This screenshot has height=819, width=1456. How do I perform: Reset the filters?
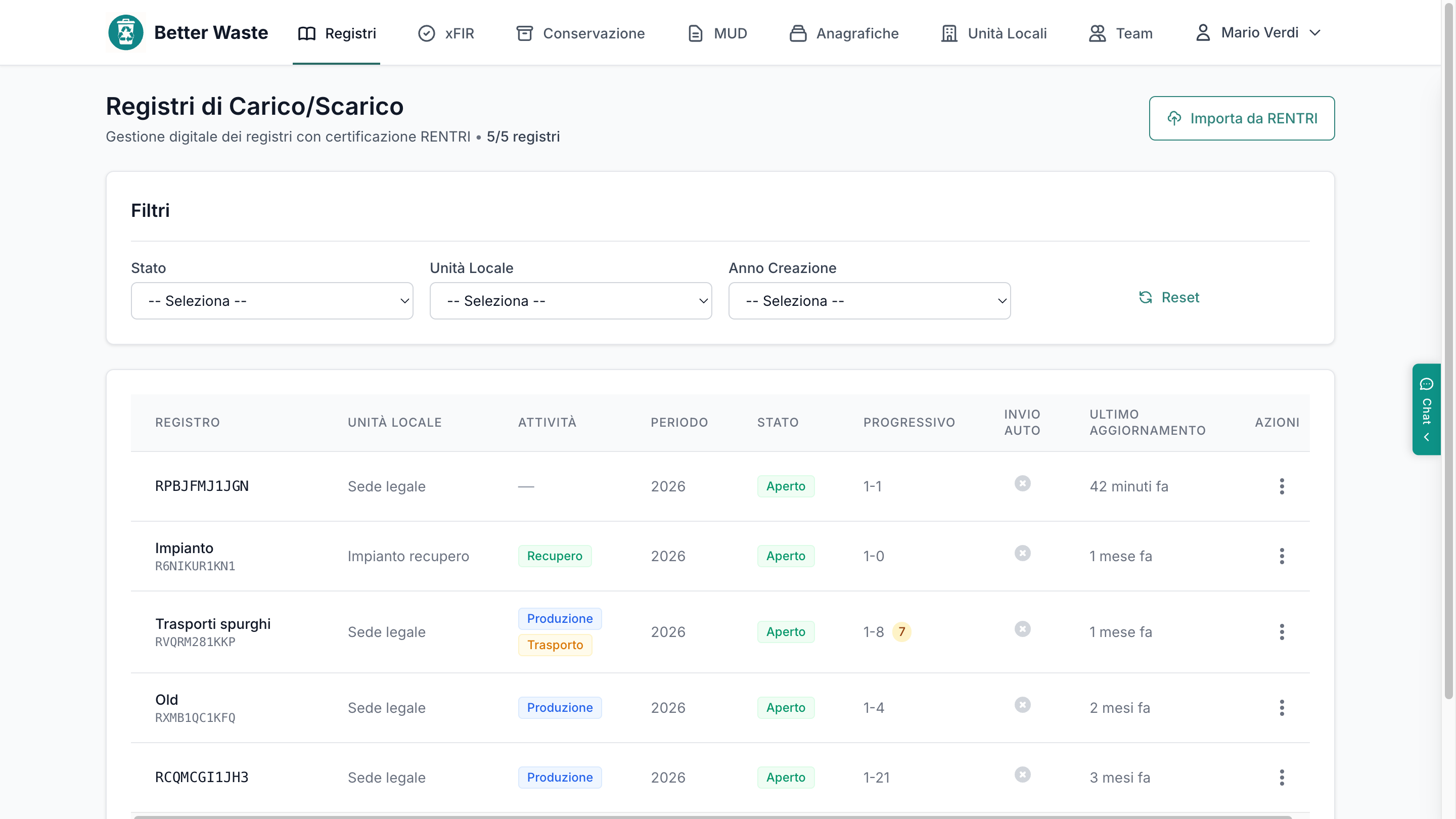tap(1169, 297)
